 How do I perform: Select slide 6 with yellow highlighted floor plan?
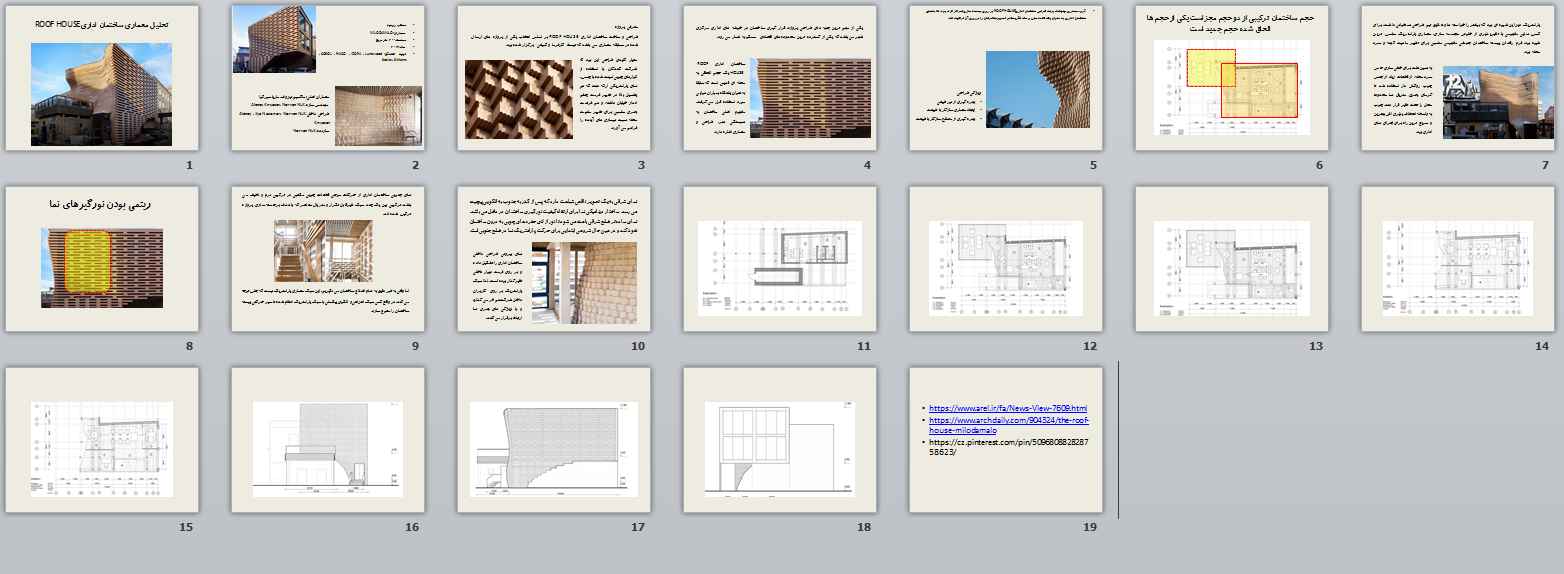click(1232, 78)
